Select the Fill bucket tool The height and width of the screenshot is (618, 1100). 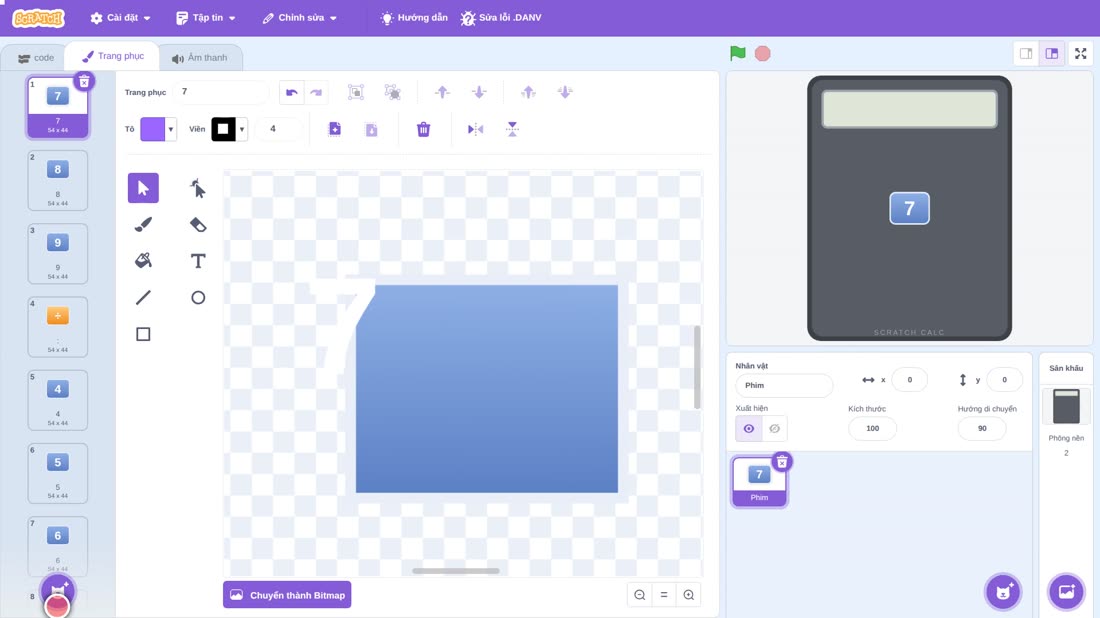143,261
